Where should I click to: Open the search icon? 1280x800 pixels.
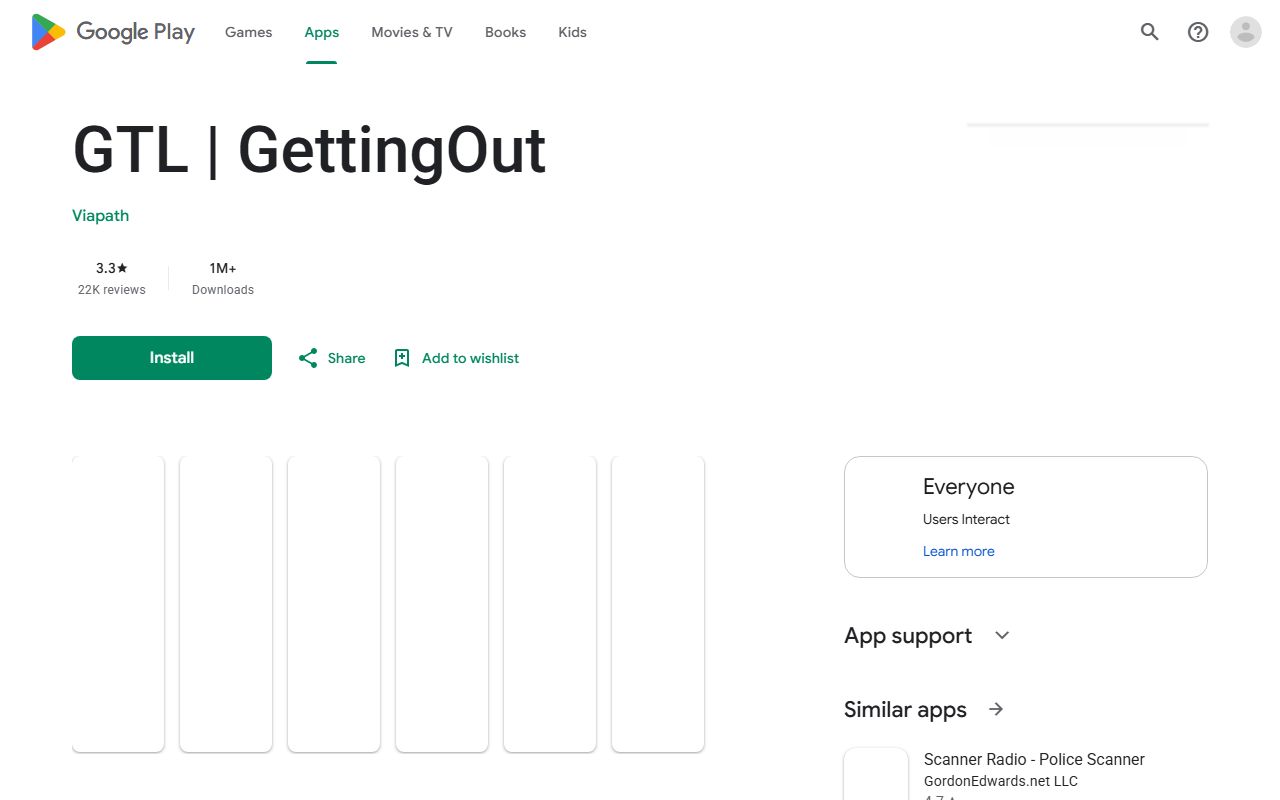point(1150,32)
